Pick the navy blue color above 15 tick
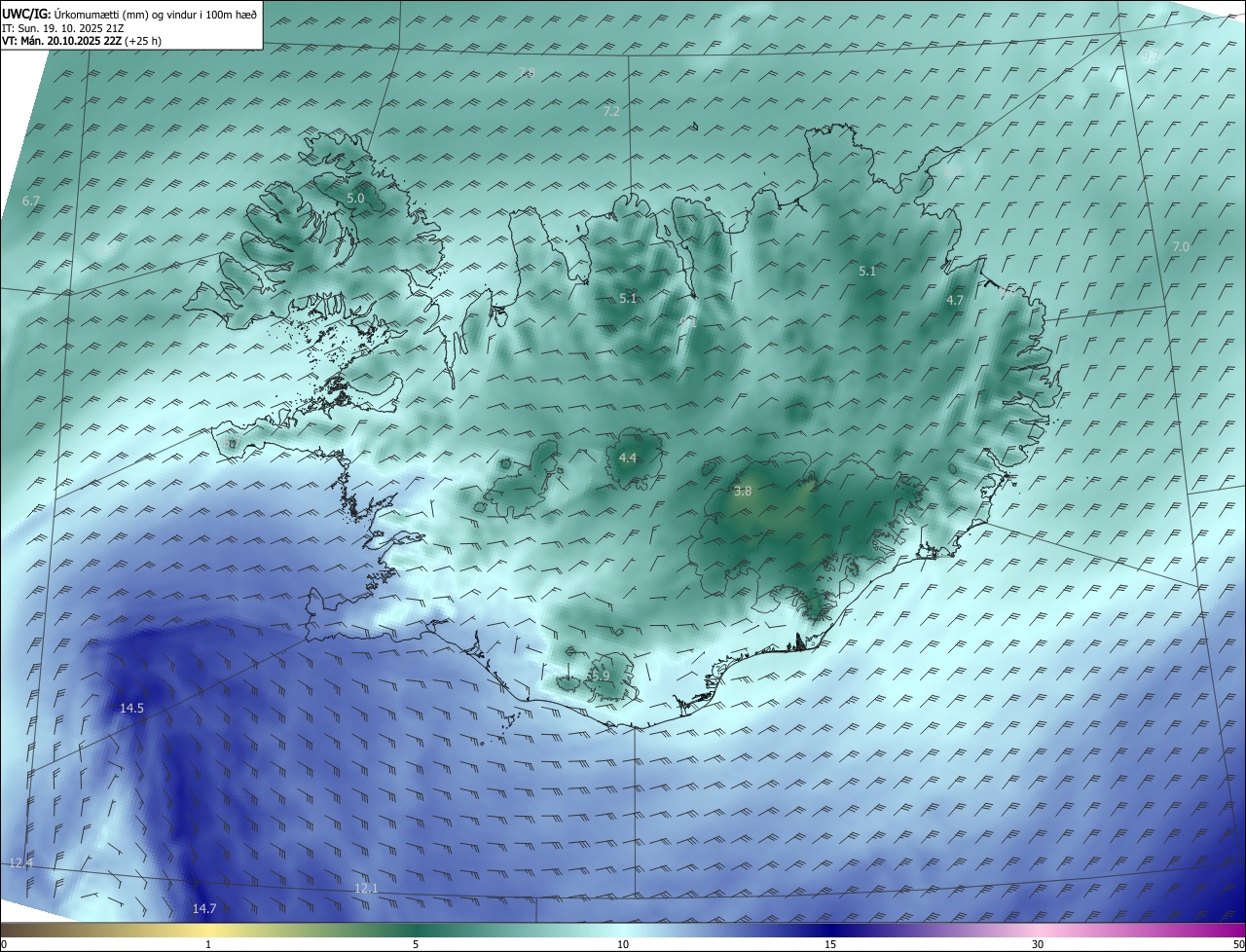 coord(830,930)
